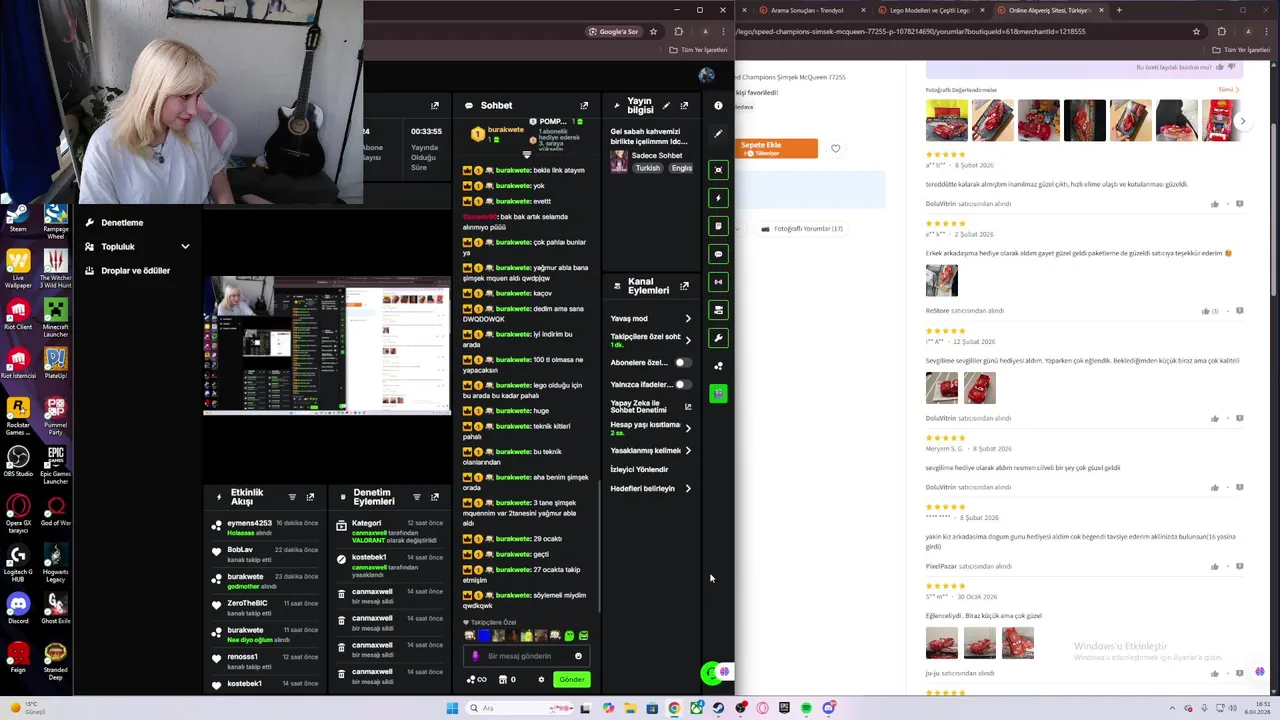Expand the pinned gift banner in chat
This screenshot has height=720, width=1280.
coord(527,155)
